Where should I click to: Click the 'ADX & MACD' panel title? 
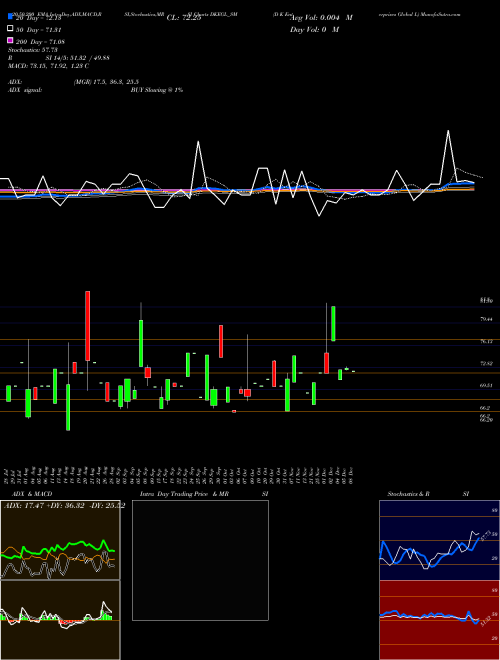tap(32, 494)
